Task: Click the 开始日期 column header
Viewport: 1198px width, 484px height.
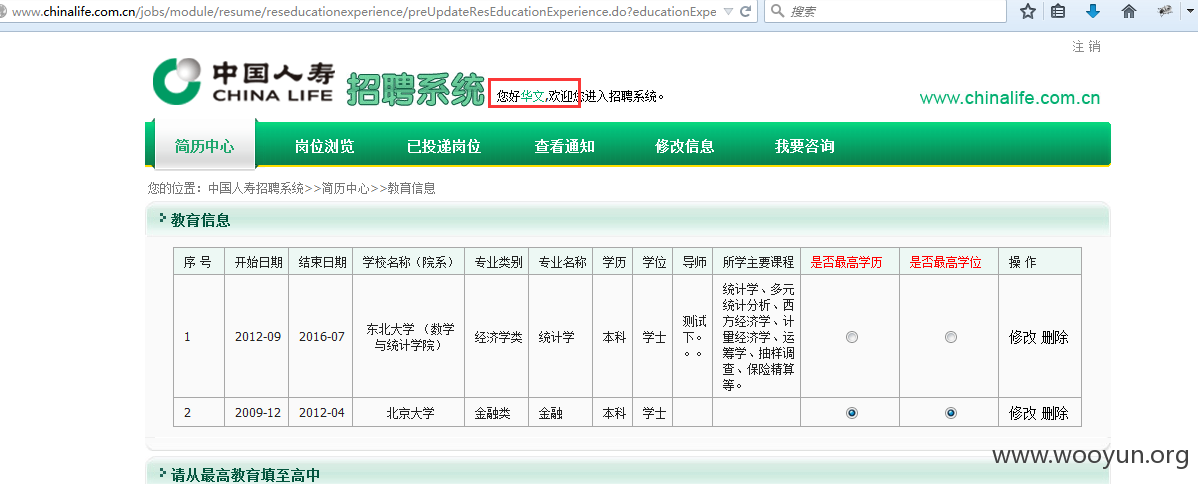Action: pyautogui.click(x=257, y=261)
